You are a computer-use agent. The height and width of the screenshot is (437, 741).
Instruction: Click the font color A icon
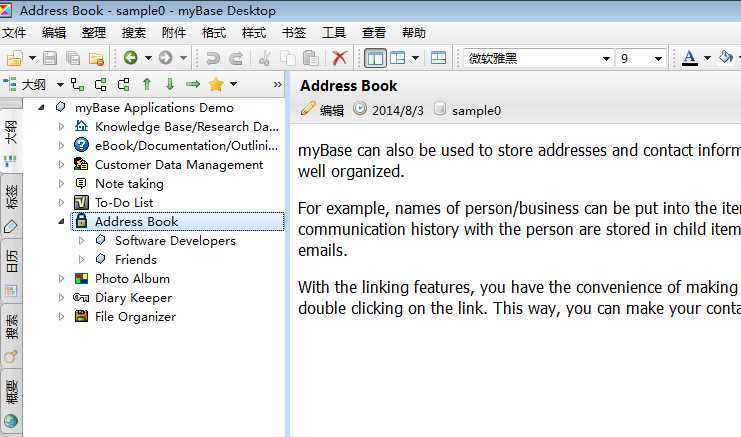[x=690, y=58]
